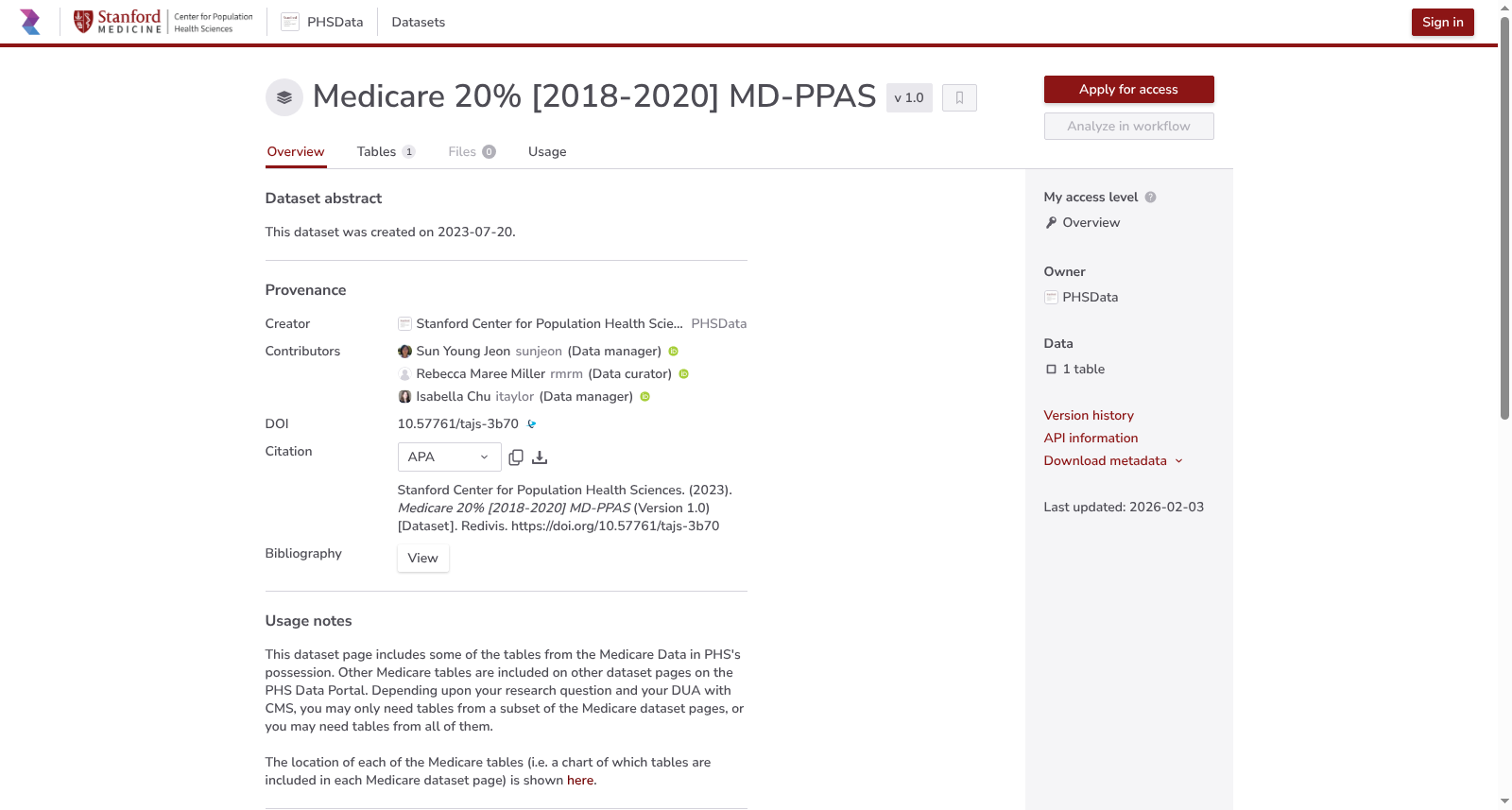This screenshot has width=1512, height=810.
Task: Switch to the Tables tab
Action: (386, 152)
